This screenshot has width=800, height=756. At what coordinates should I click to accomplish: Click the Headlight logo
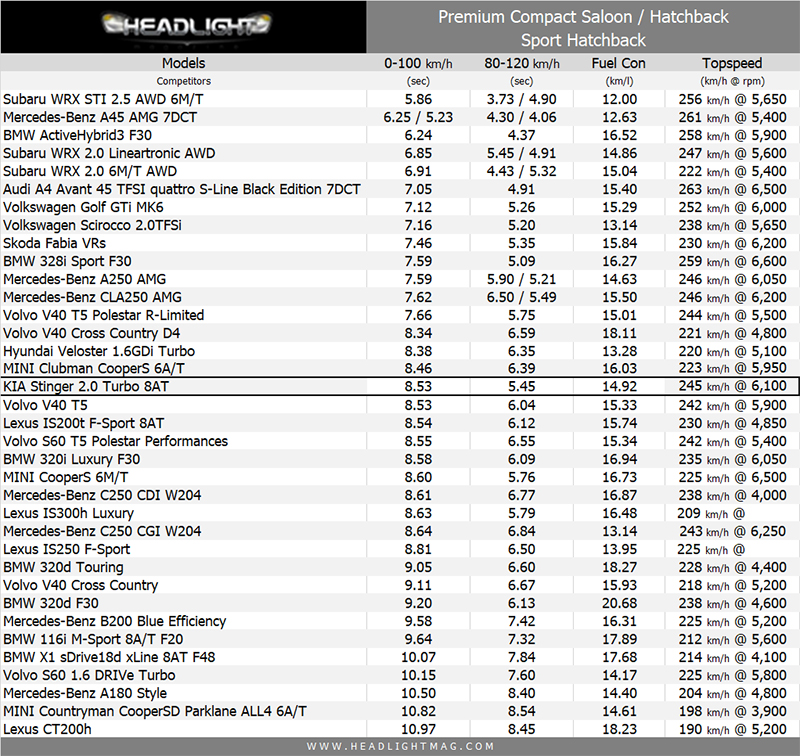pos(183,26)
